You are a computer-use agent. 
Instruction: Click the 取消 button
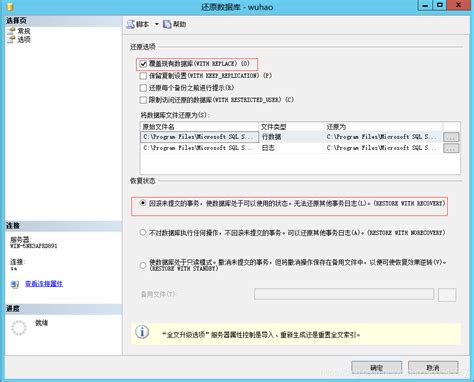(x=433, y=368)
